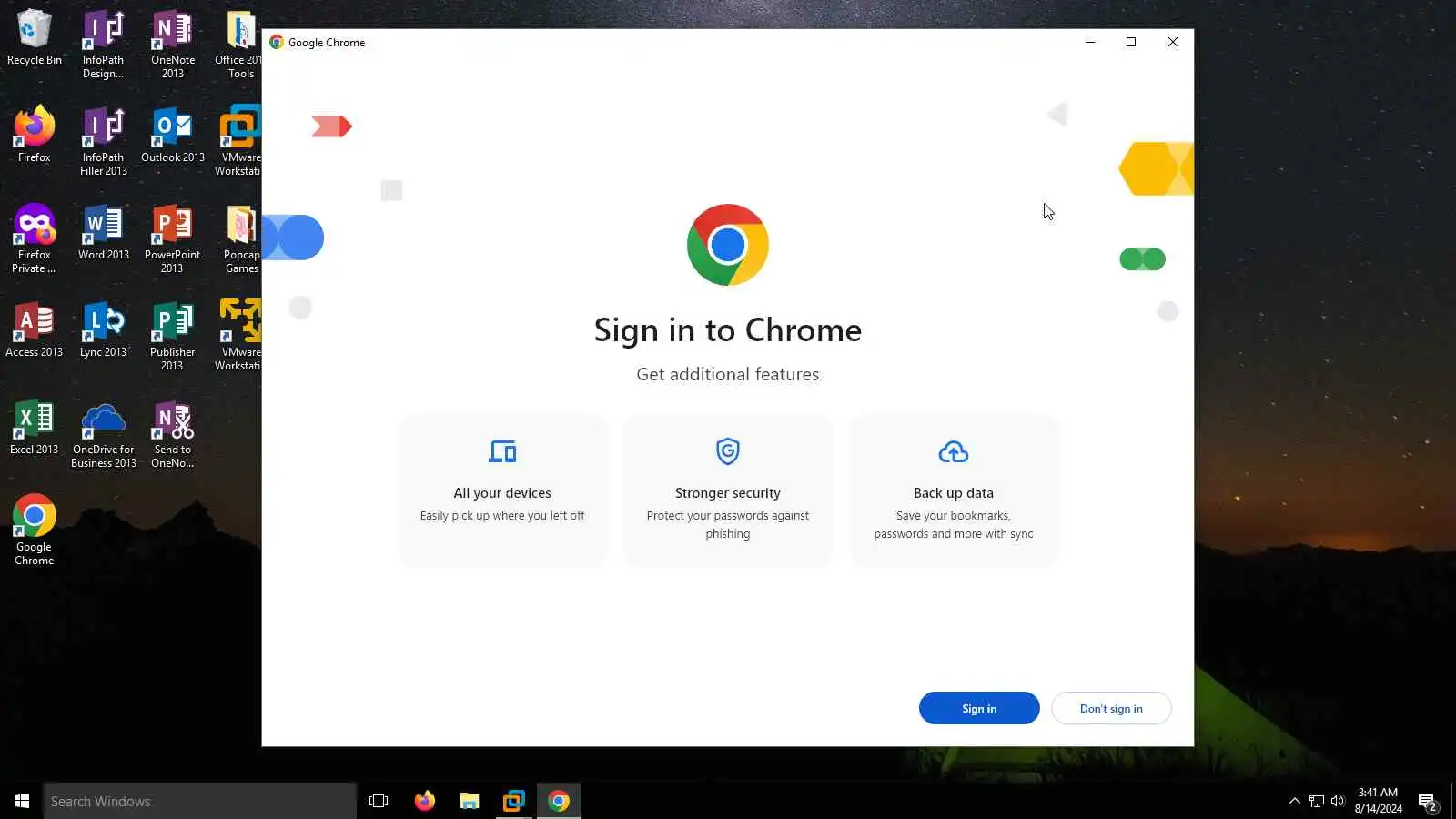Select OneDrive for Business 2013 icon
Image resolution: width=1456 pixels, height=819 pixels.
tap(103, 433)
